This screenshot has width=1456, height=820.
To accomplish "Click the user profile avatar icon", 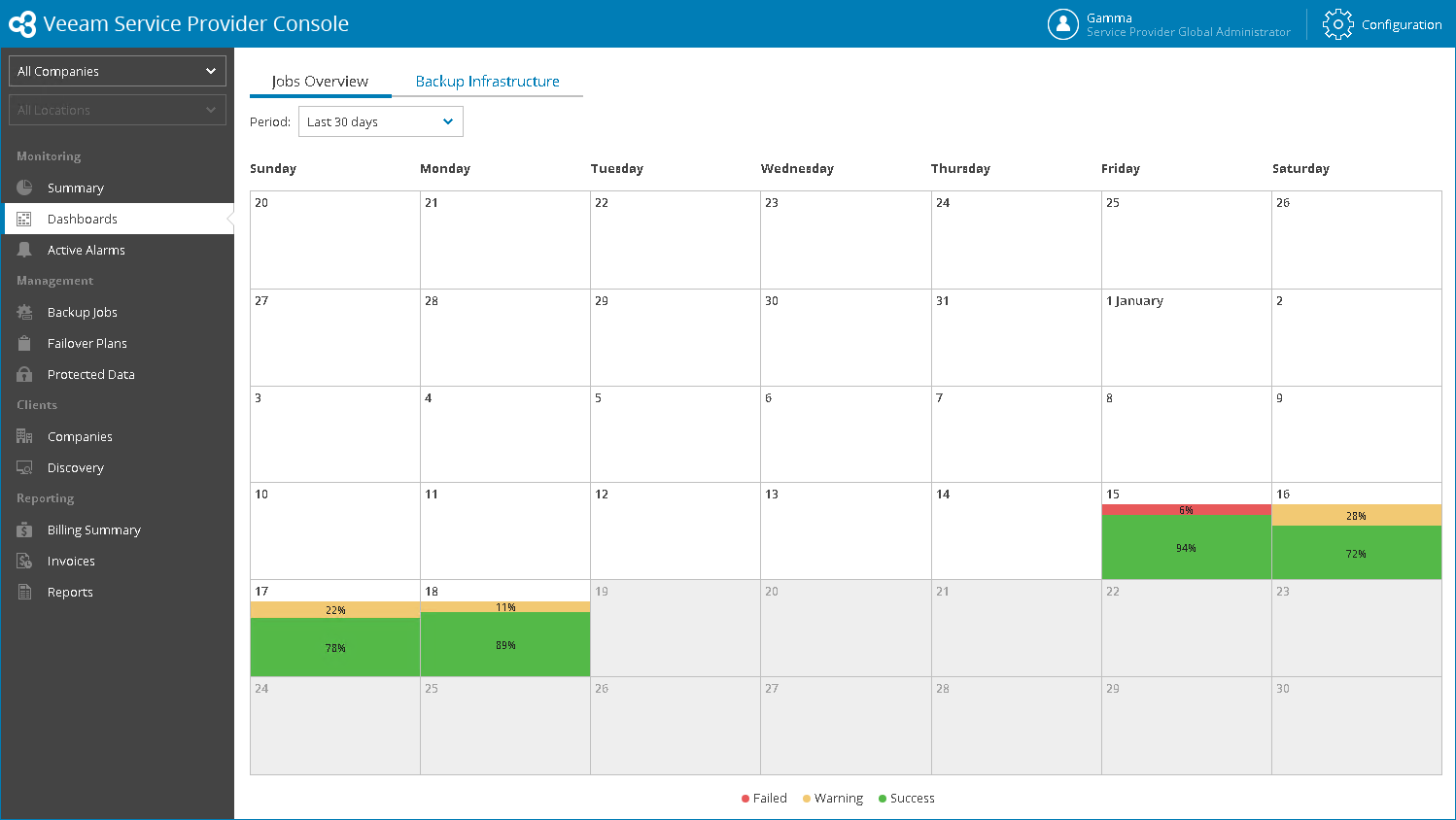I will (1062, 24).
